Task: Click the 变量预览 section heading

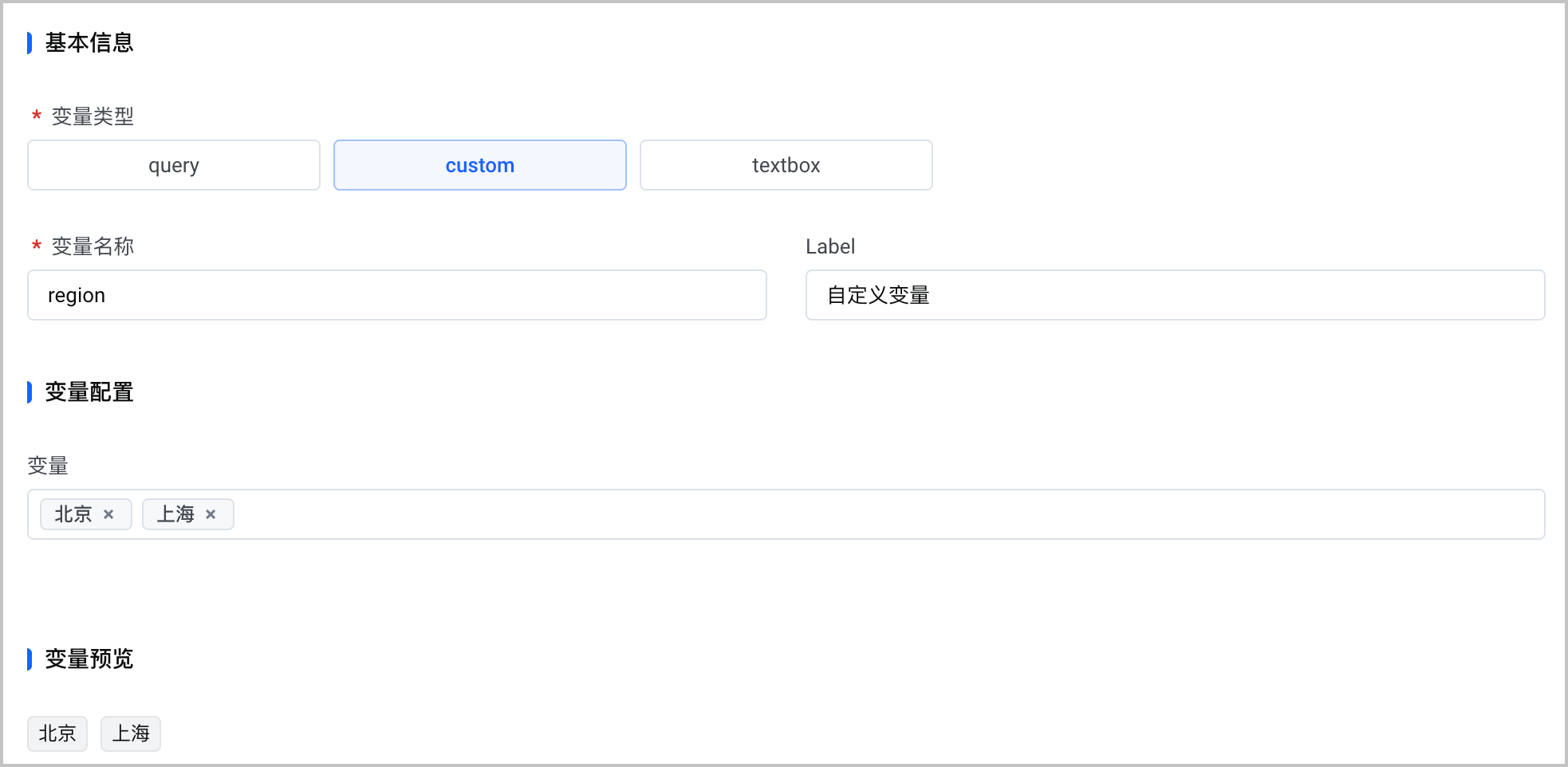Action: (x=89, y=659)
